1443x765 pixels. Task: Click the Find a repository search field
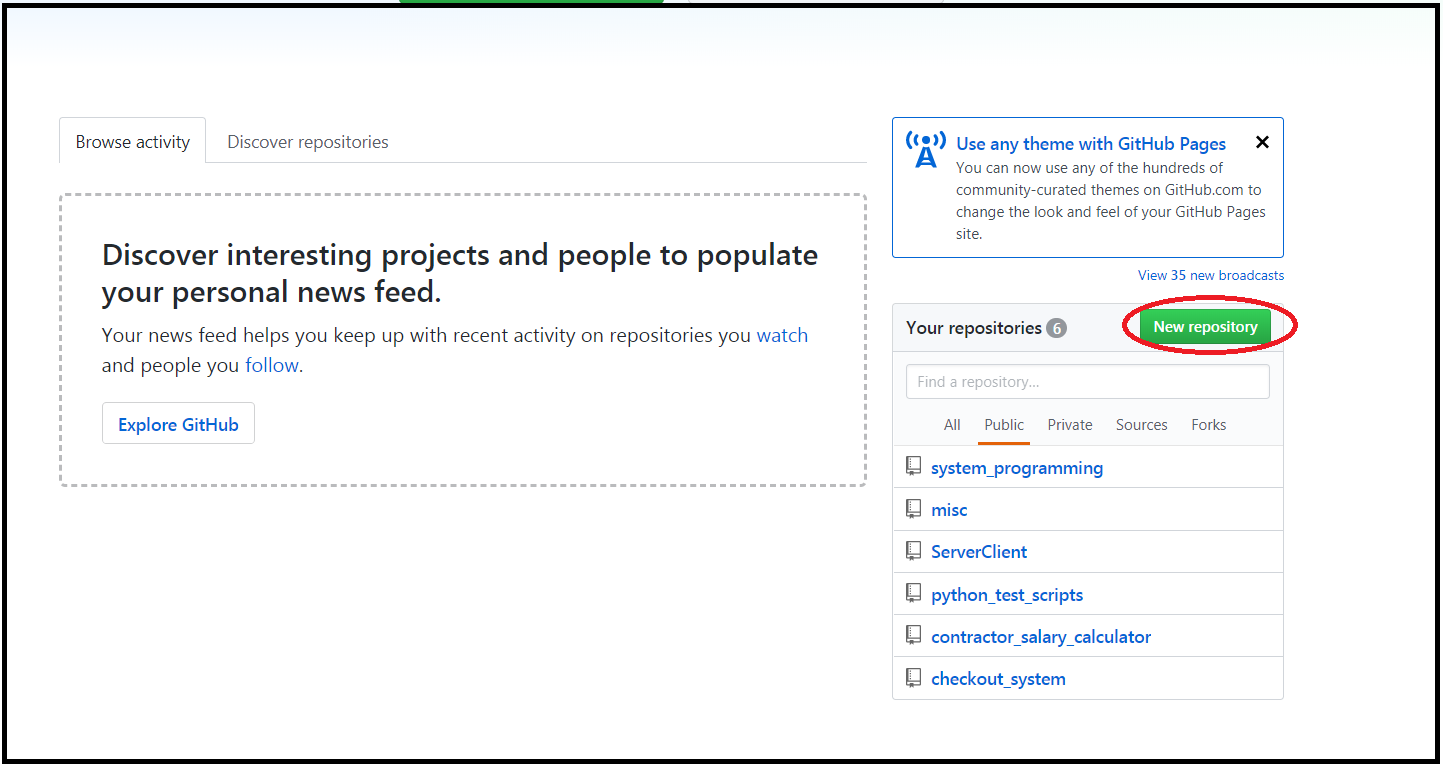(1087, 381)
